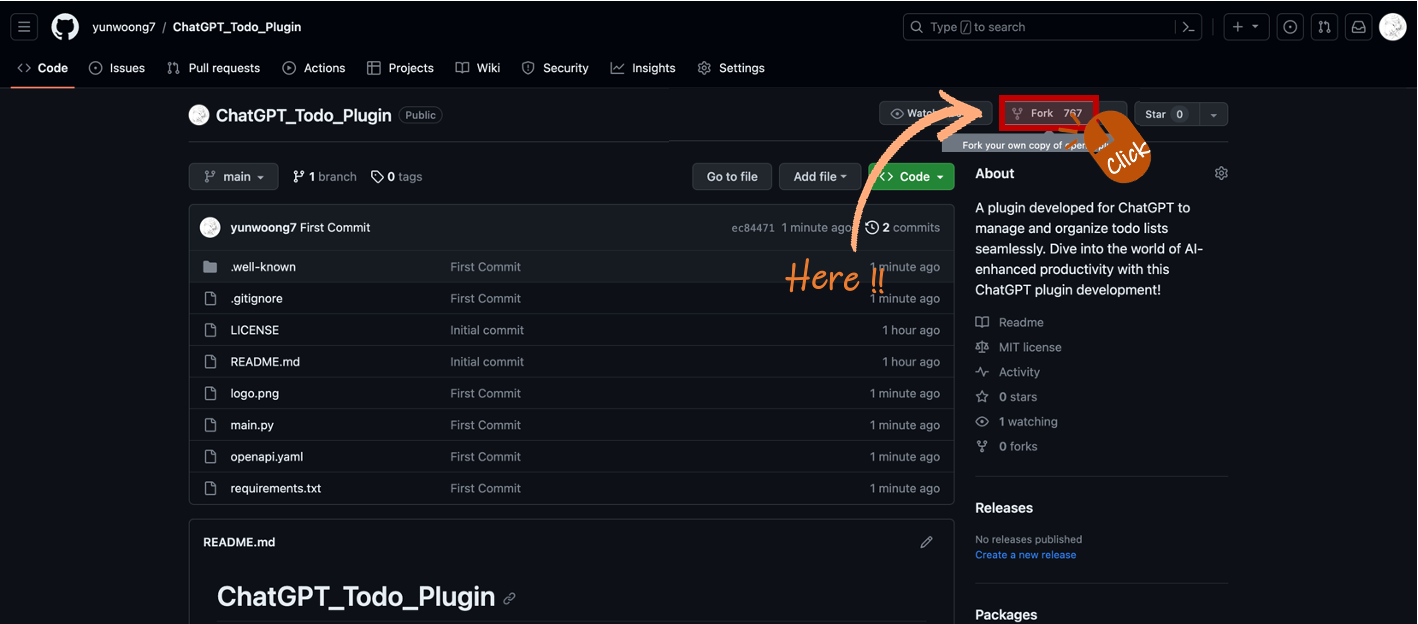This screenshot has height=624, width=1418.
Task: Expand the star lists dropdown arrow
Action: (1213, 114)
